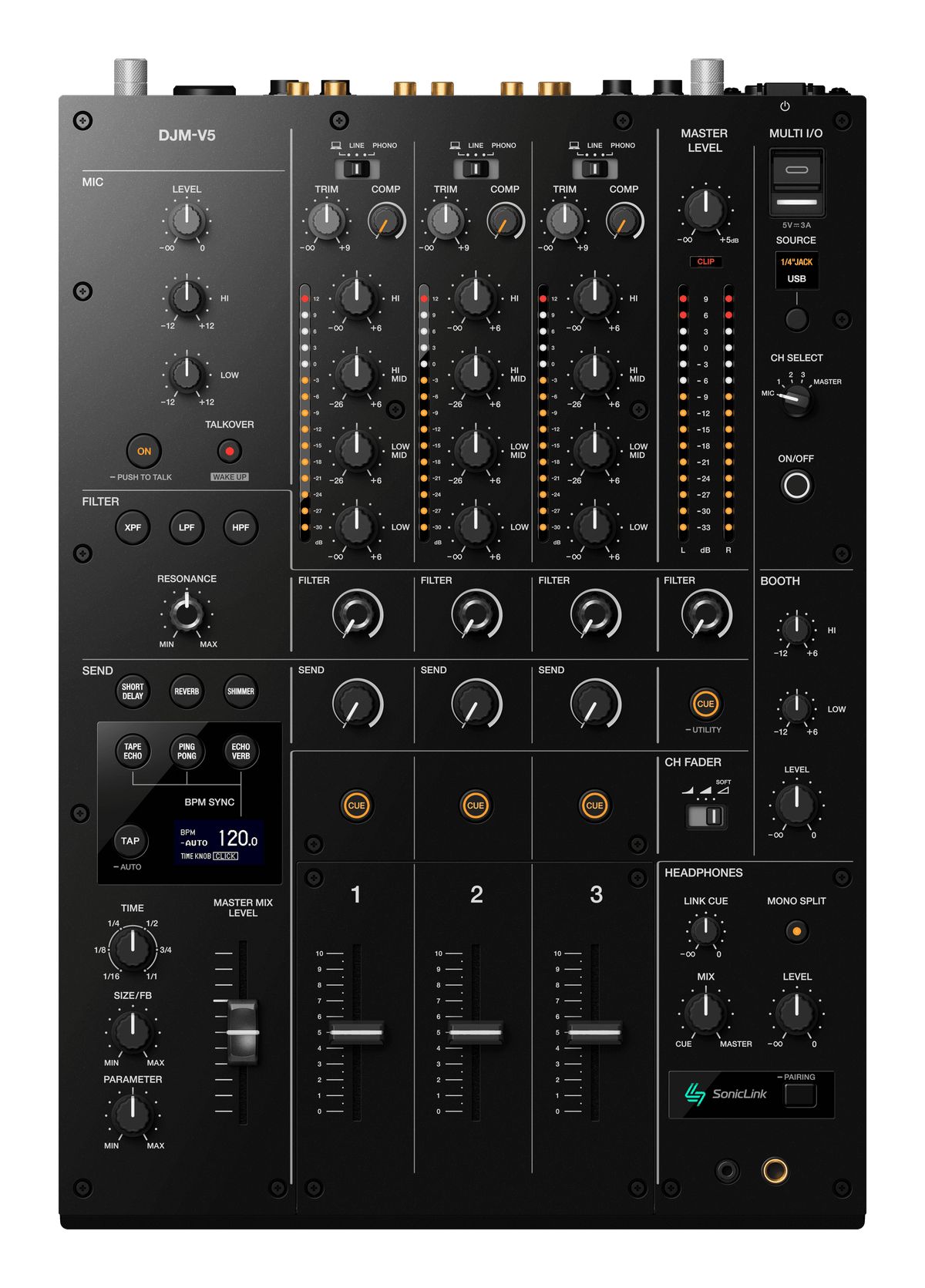925x1288 pixels.
Task: Enable the SHORT DELAY send effect
Action: pyautogui.click(x=133, y=691)
